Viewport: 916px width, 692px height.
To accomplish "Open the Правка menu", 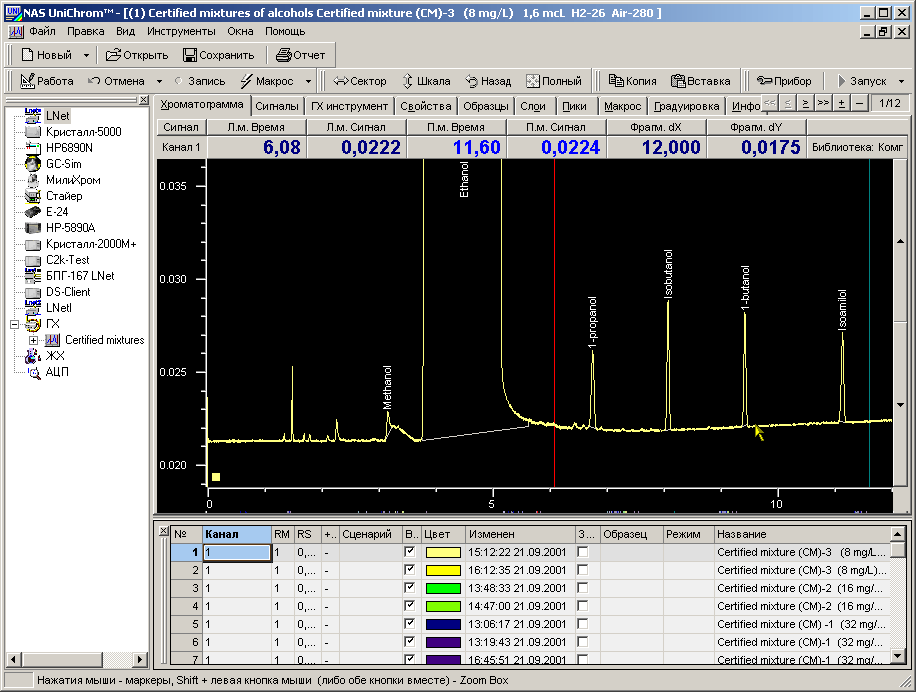I will coord(85,31).
